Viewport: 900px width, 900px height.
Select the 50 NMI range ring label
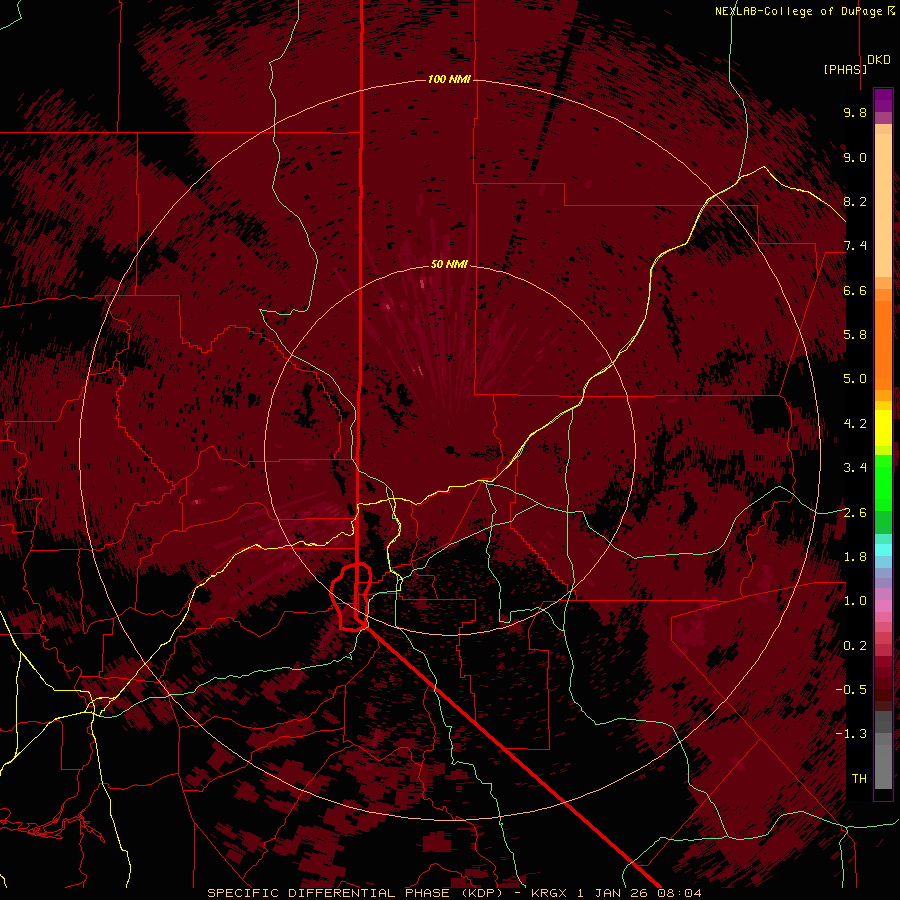point(449,264)
